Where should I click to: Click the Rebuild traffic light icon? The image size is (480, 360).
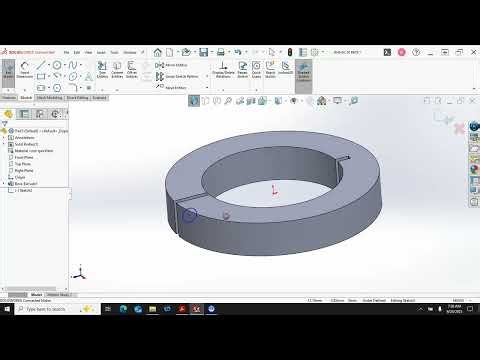click(290, 52)
